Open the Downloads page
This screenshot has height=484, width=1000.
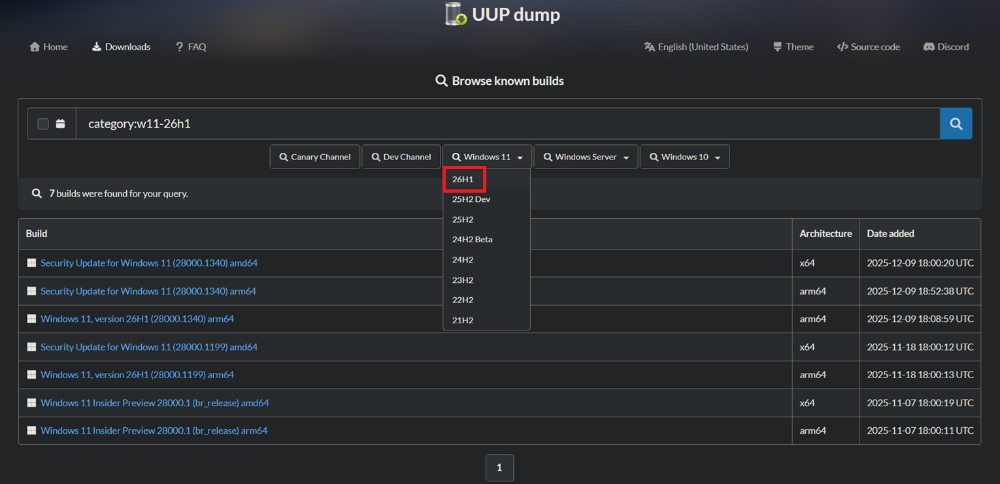121,47
